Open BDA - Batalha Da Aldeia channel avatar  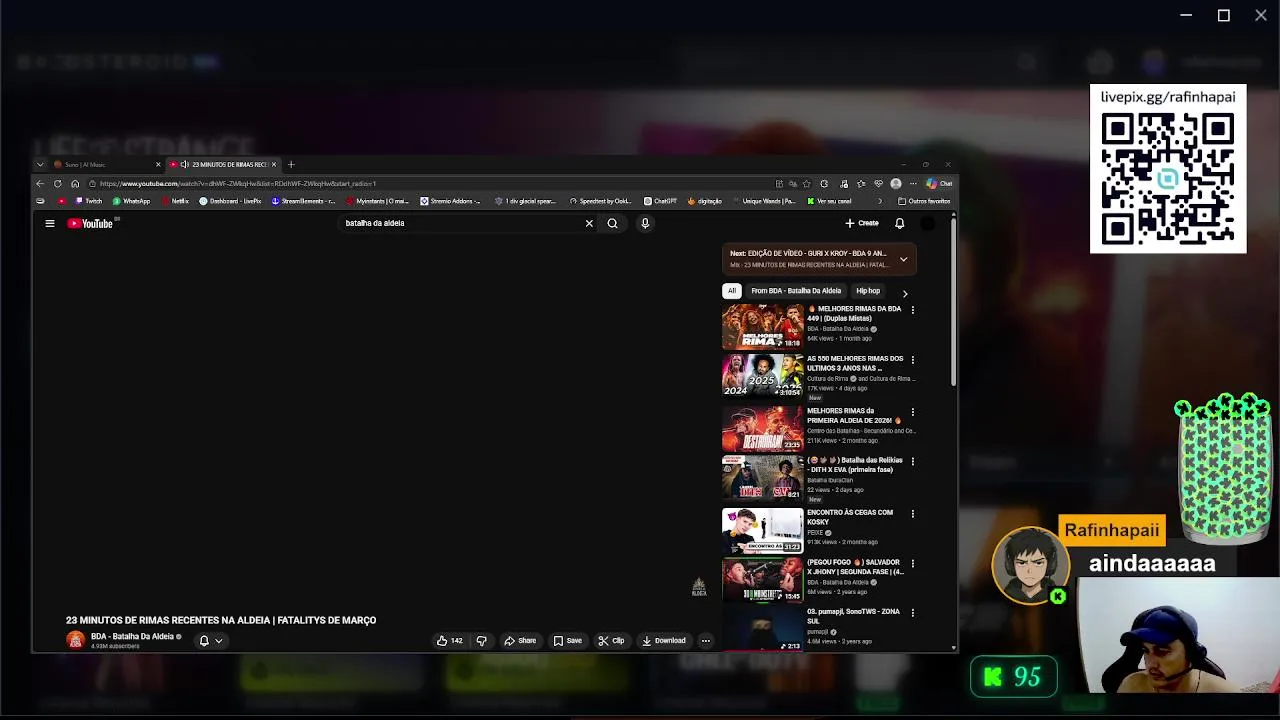pos(75,640)
